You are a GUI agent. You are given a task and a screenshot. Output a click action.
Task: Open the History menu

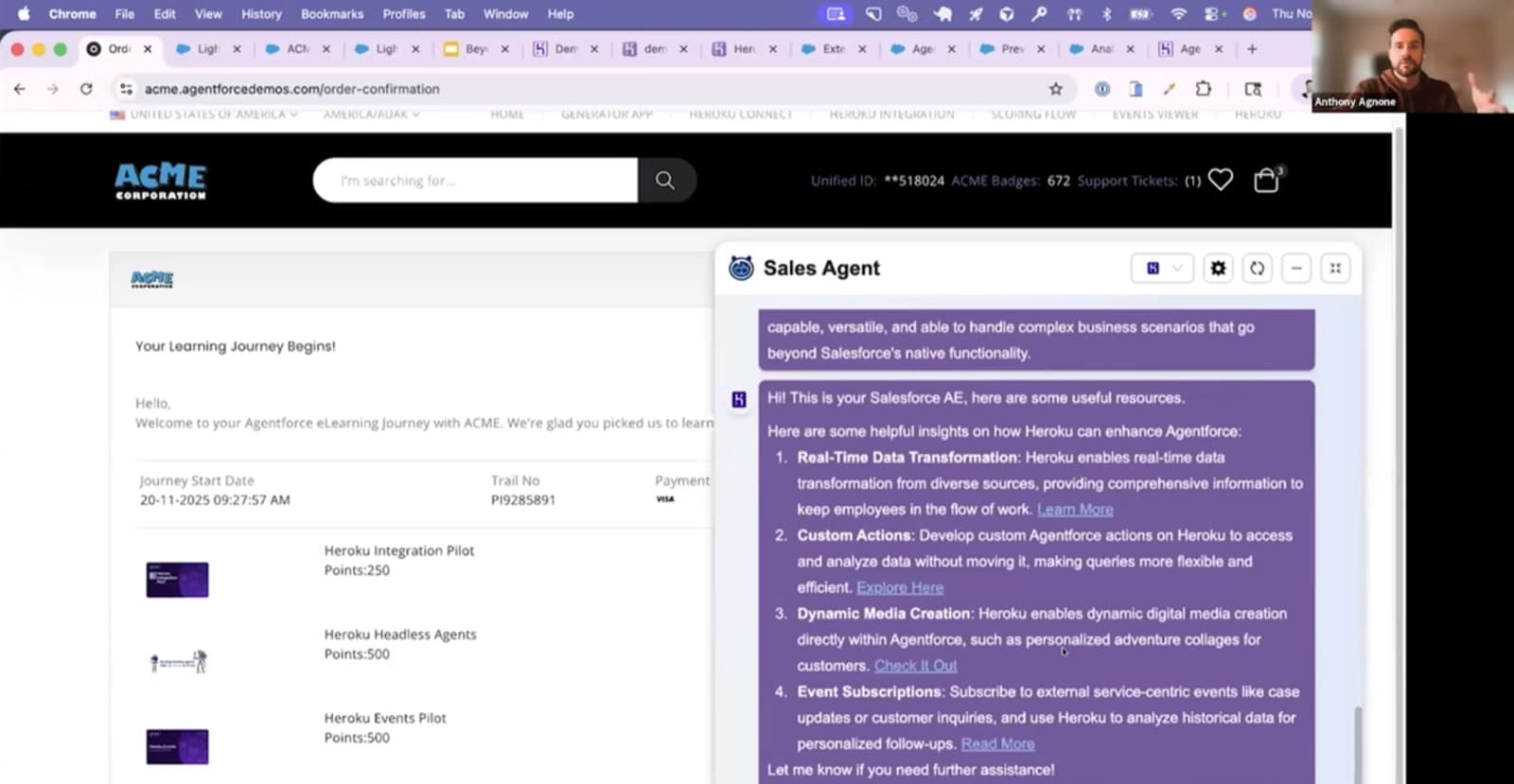pyautogui.click(x=261, y=13)
